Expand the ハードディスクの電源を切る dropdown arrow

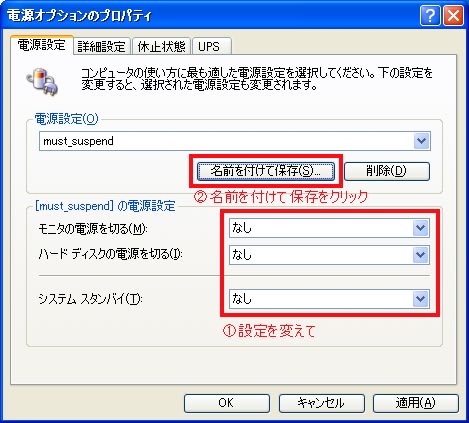coord(420,255)
